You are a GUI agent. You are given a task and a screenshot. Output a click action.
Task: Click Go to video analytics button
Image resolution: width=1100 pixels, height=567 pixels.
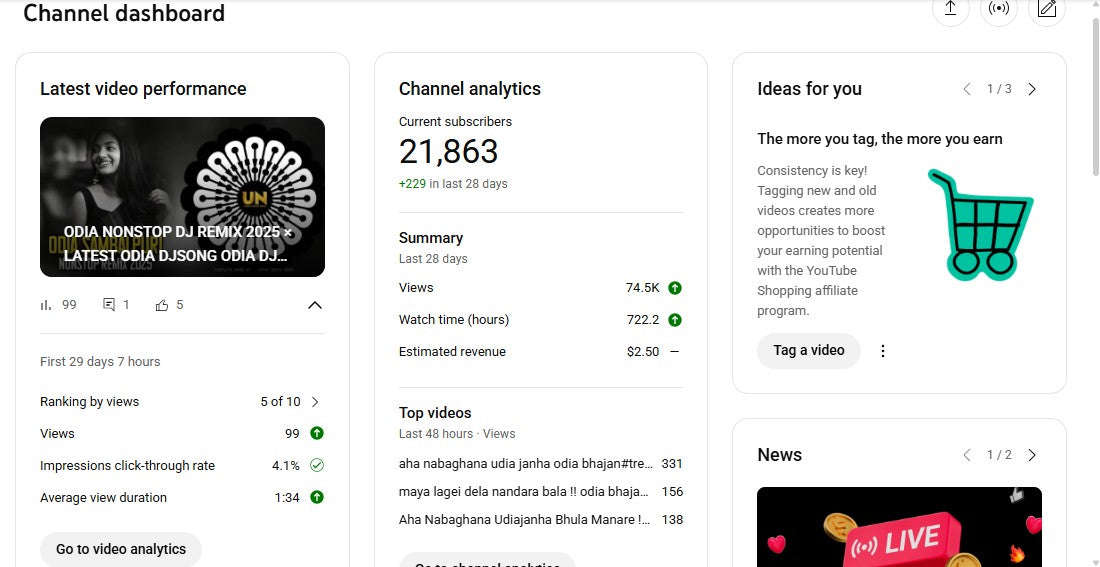click(121, 549)
